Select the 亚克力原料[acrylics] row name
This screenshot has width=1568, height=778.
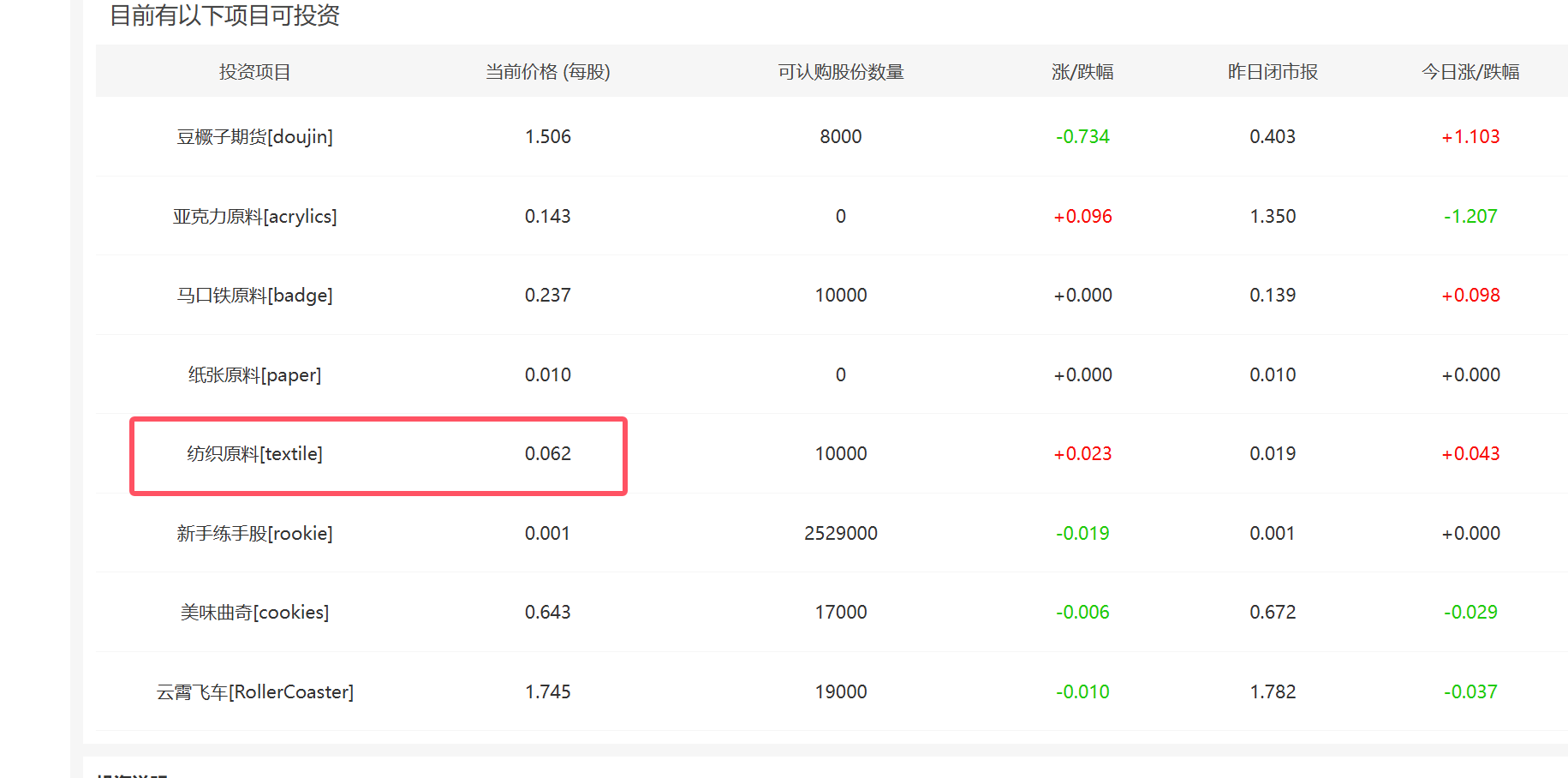(x=254, y=217)
